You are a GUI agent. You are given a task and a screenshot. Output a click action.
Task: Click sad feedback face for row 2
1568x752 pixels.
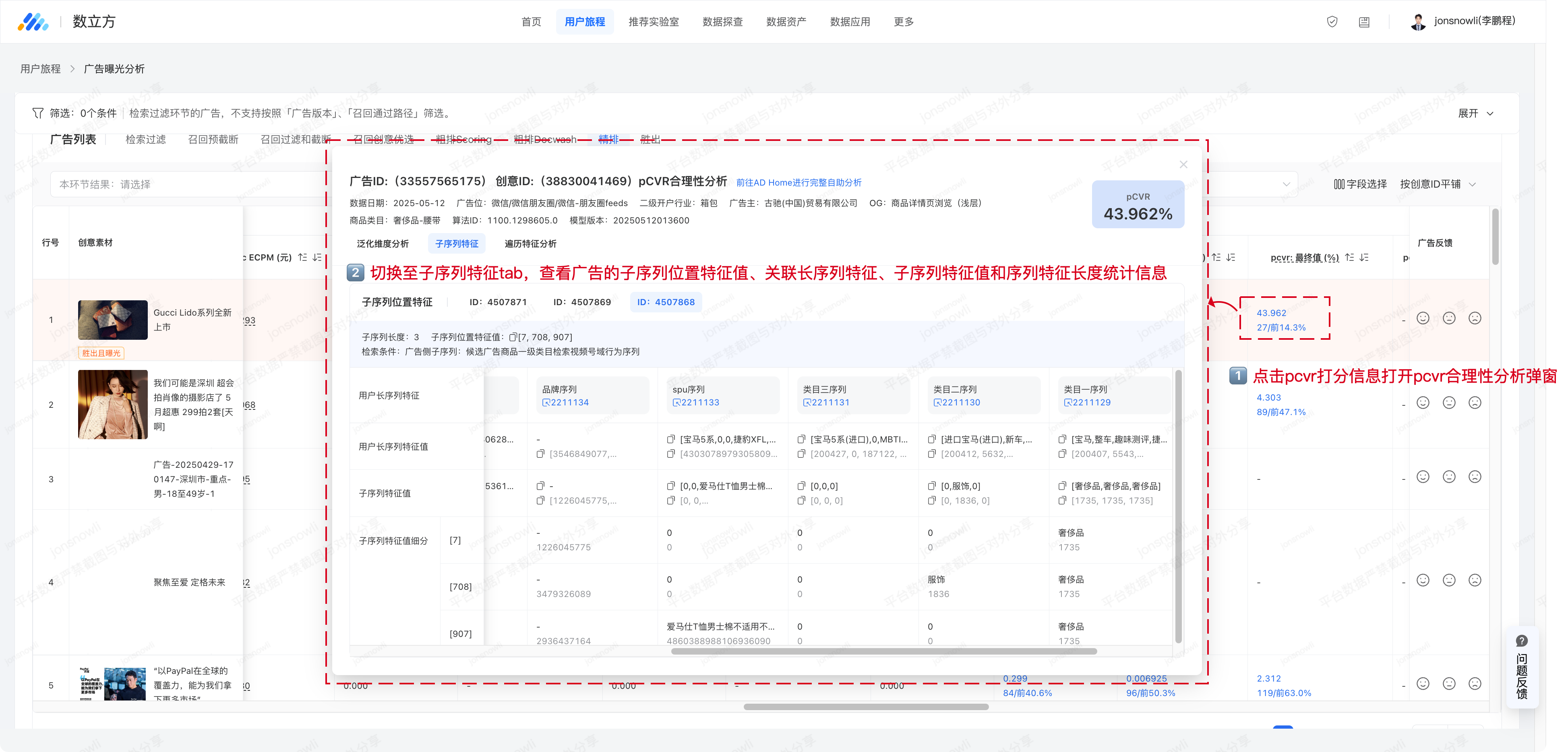point(1474,403)
